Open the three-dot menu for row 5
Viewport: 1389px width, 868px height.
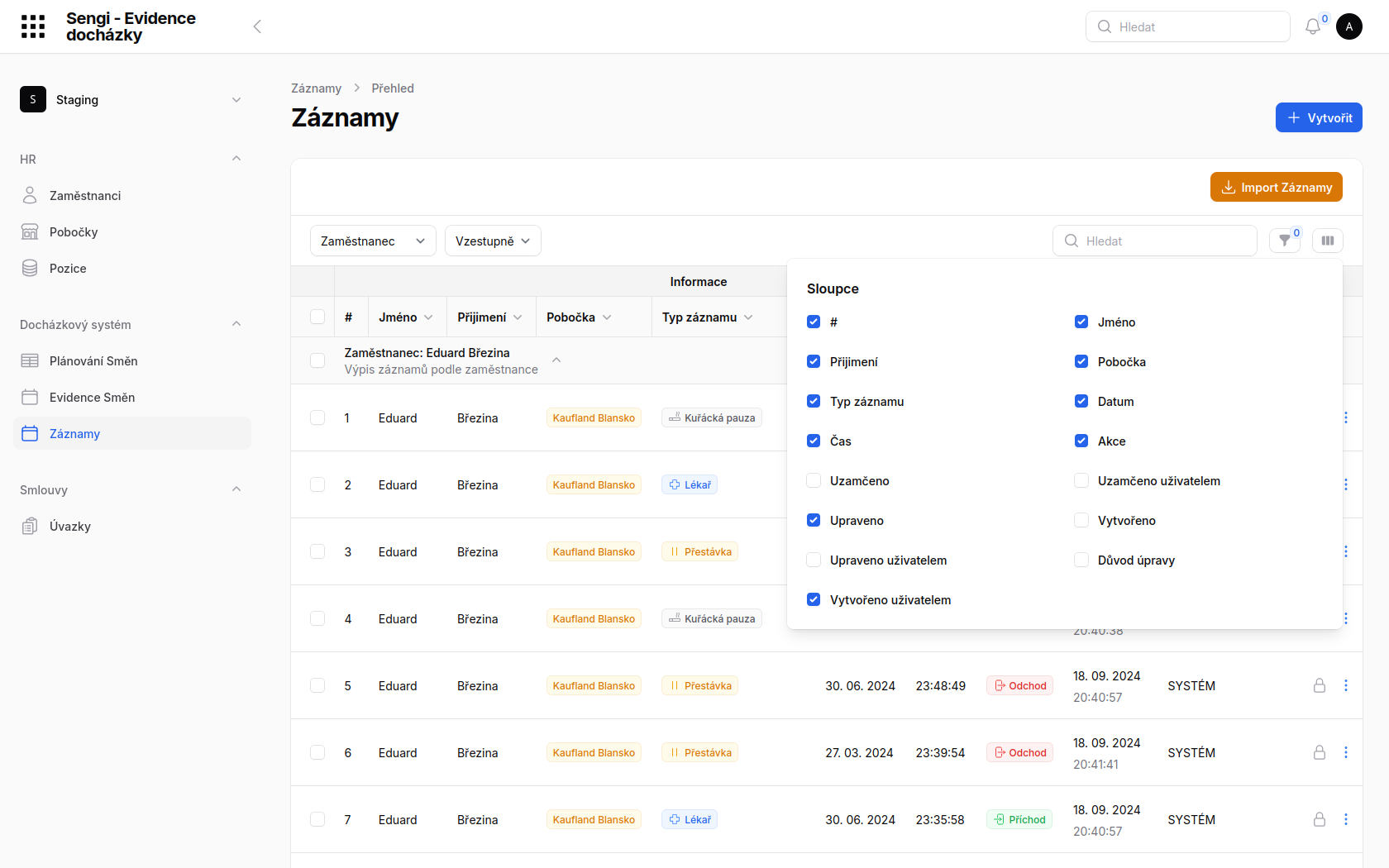point(1346,685)
